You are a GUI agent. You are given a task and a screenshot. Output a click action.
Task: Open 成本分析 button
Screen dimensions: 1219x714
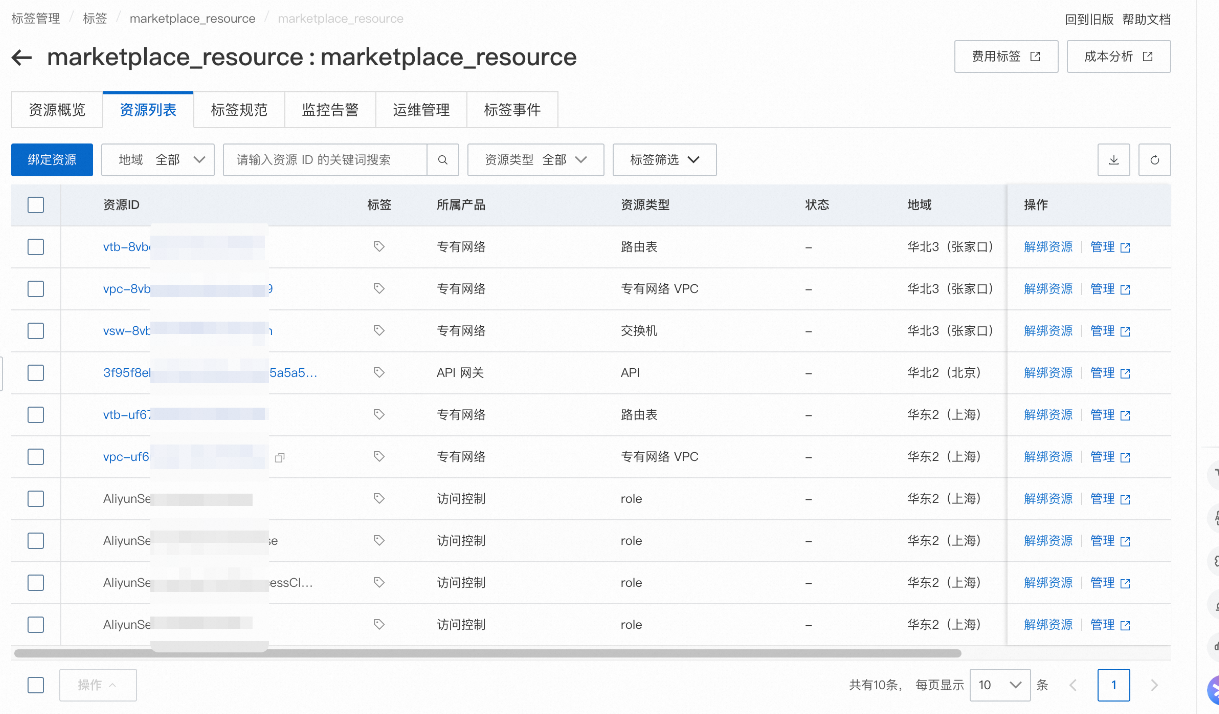1118,57
